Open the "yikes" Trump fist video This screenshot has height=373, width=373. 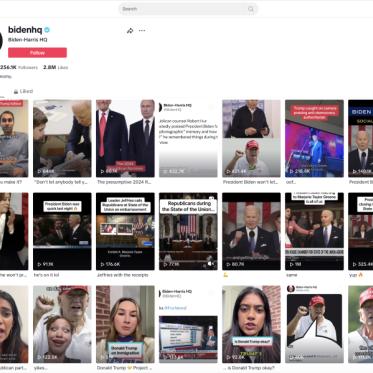coord(62,324)
